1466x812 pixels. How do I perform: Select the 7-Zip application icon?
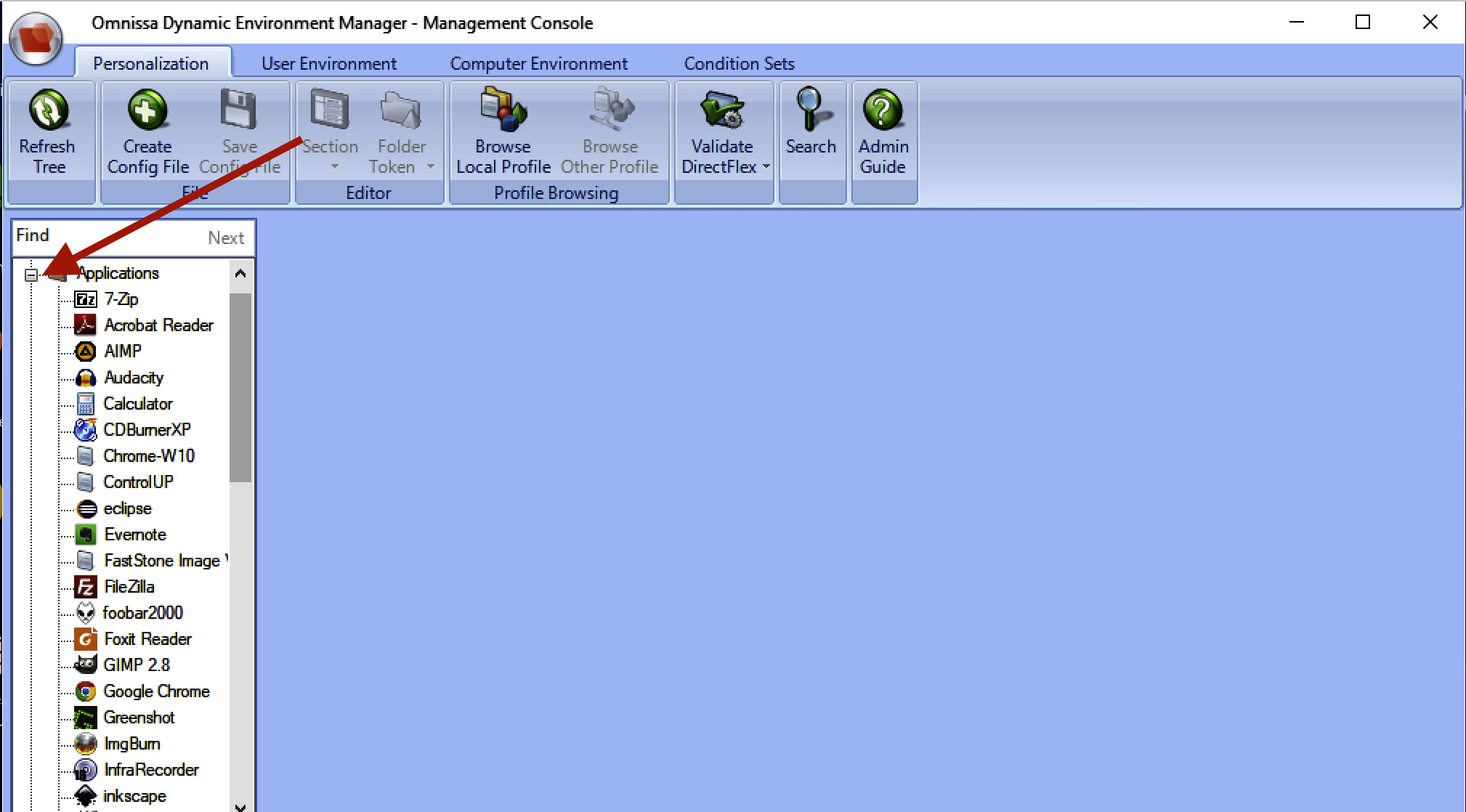[x=86, y=299]
